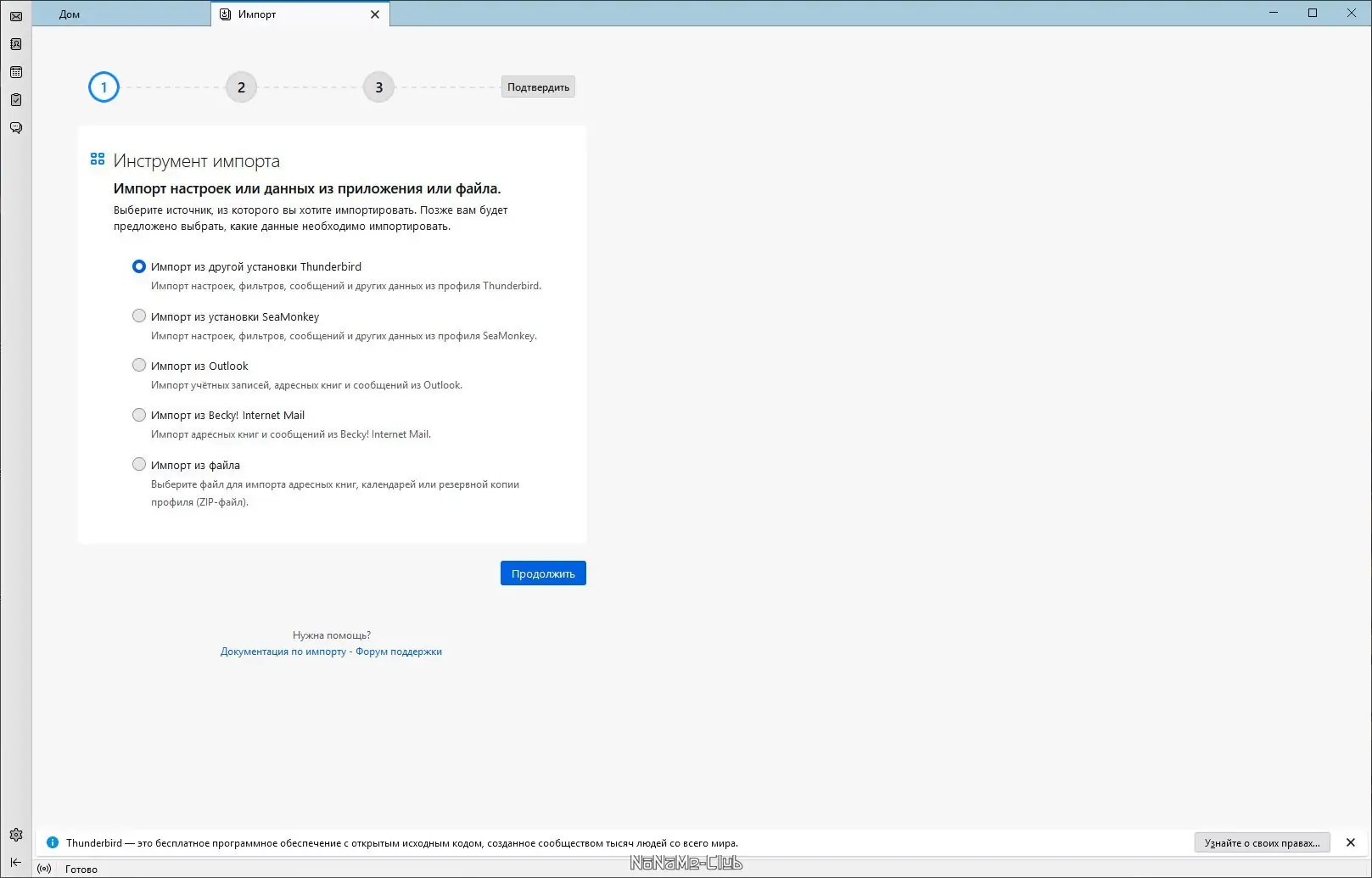
Task: Switch to the Дом tab
Action: (x=121, y=14)
